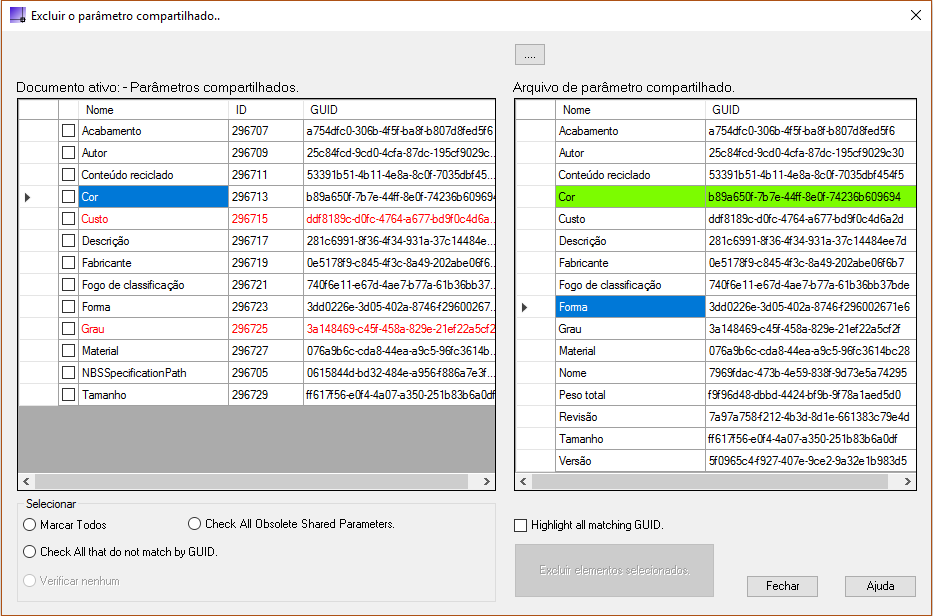Tick the Fabricante checkbox
Screen dimensions: 933x616
coord(68,263)
